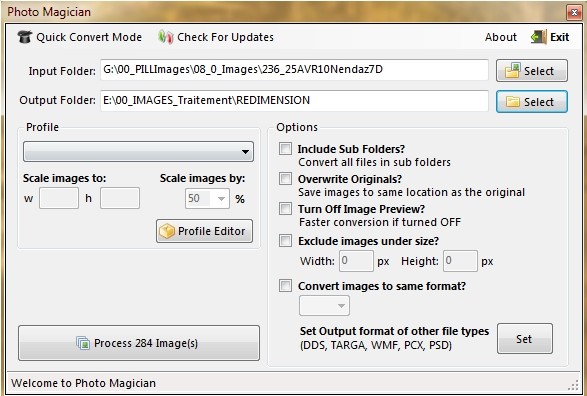Click the Exit door icon
This screenshot has width=587, height=396.
539,37
